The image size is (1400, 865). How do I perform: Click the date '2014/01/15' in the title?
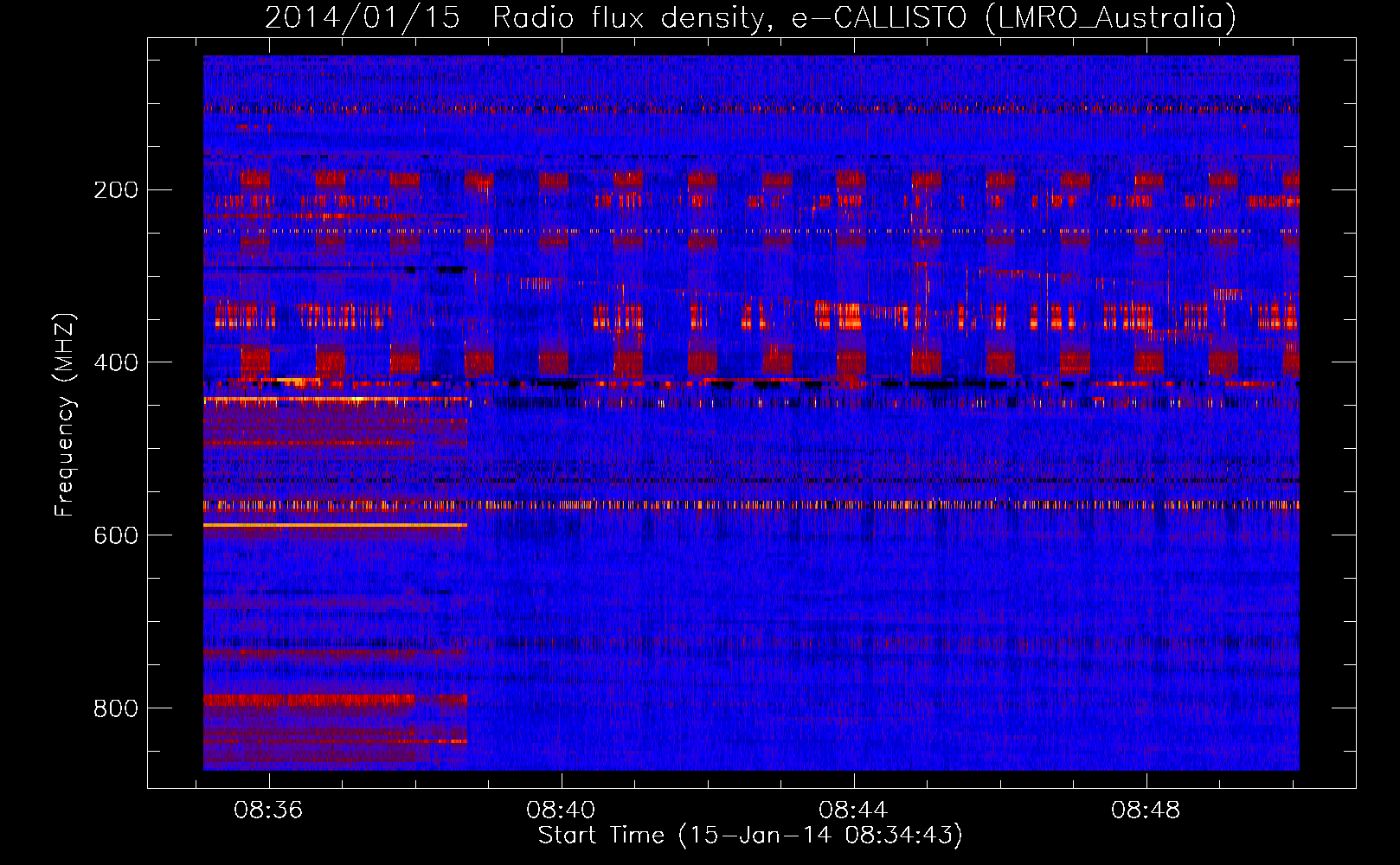click(363, 18)
